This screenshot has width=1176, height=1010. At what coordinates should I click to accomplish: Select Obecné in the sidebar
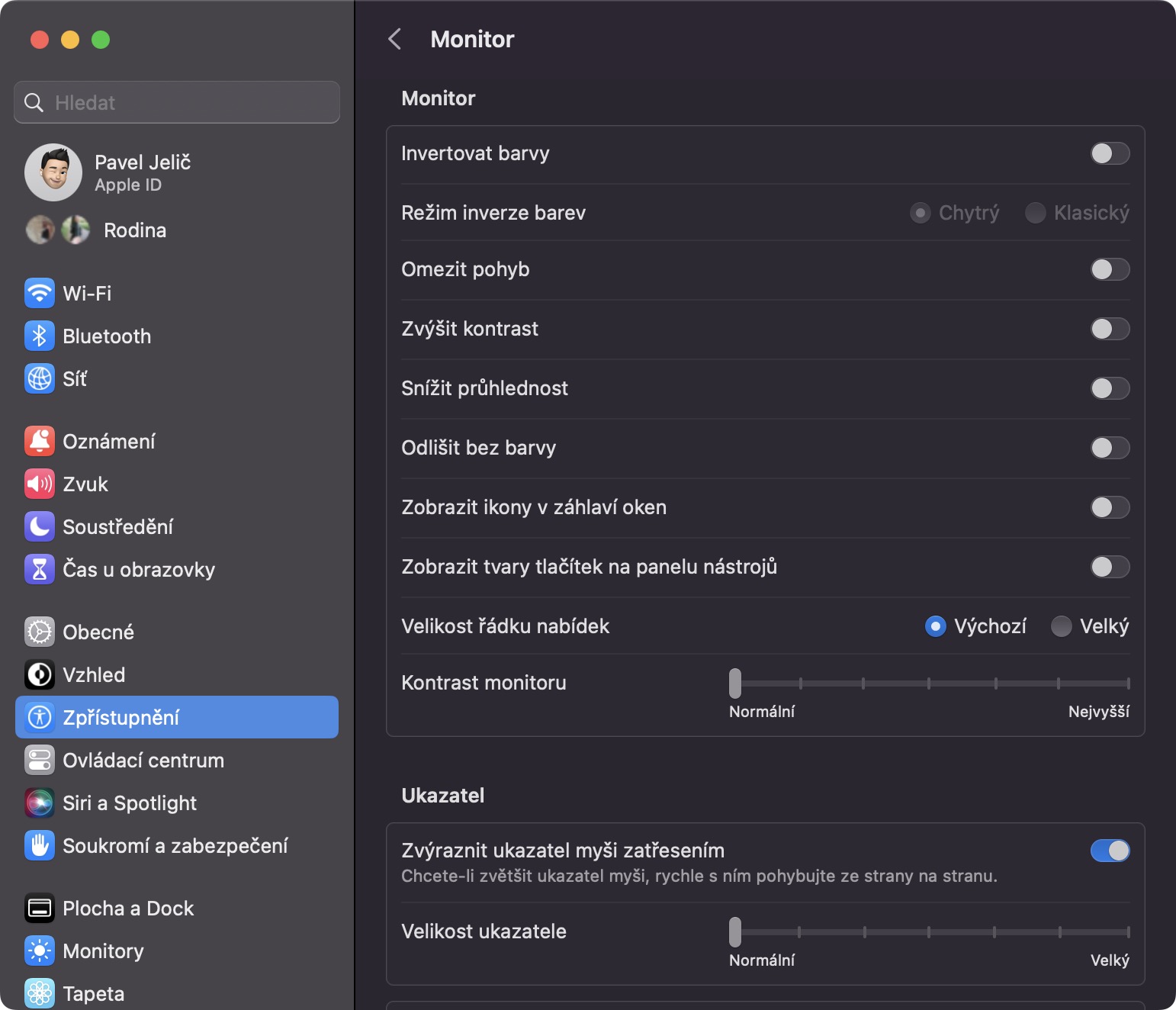point(98,632)
